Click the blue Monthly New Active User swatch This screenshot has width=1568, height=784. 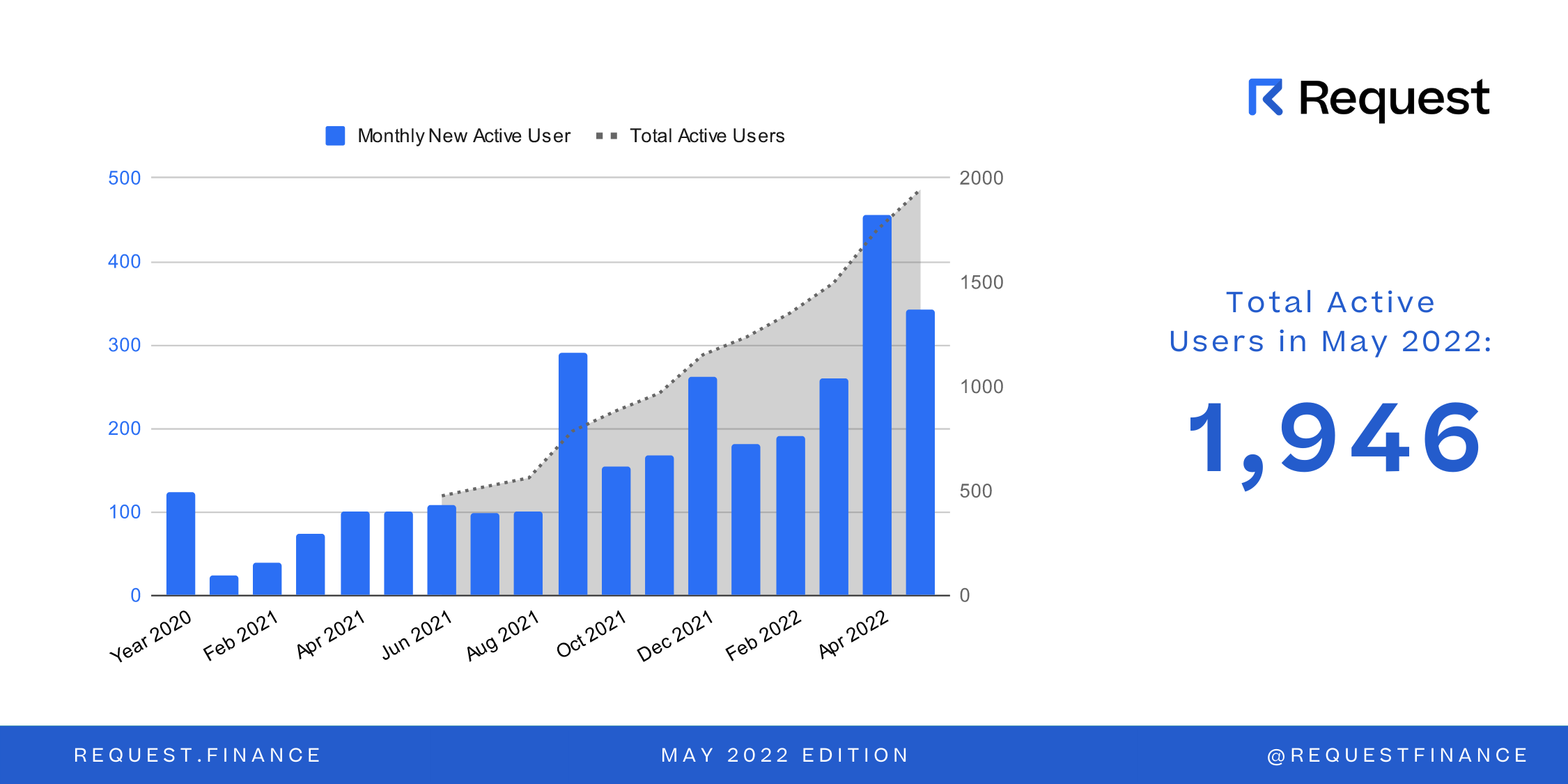click(x=335, y=136)
